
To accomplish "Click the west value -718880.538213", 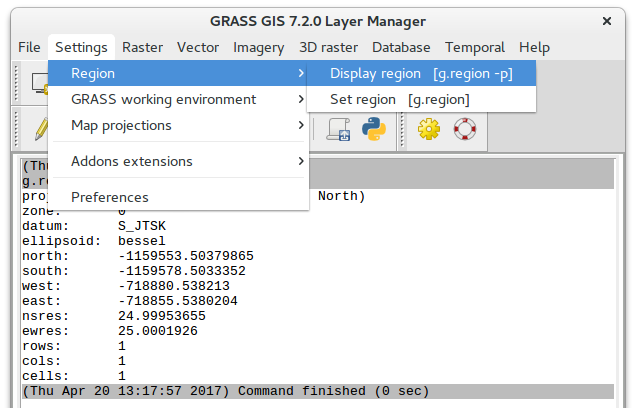I will (x=174, y=286).
